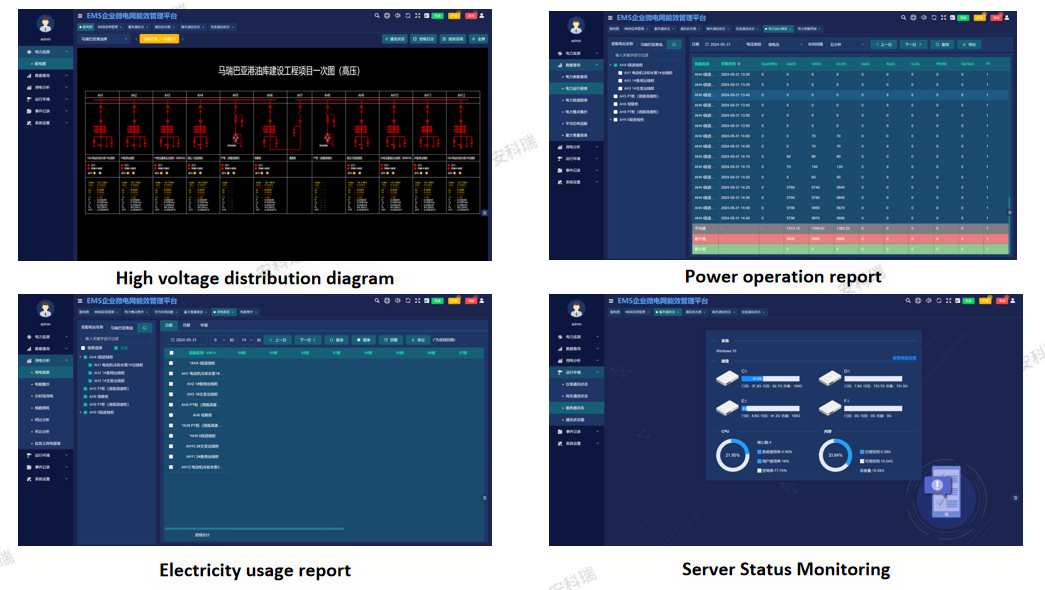Toggle table header select-all checkbox in Electricity usage report
Screen dimensions: 1045x590
[171, 353]
